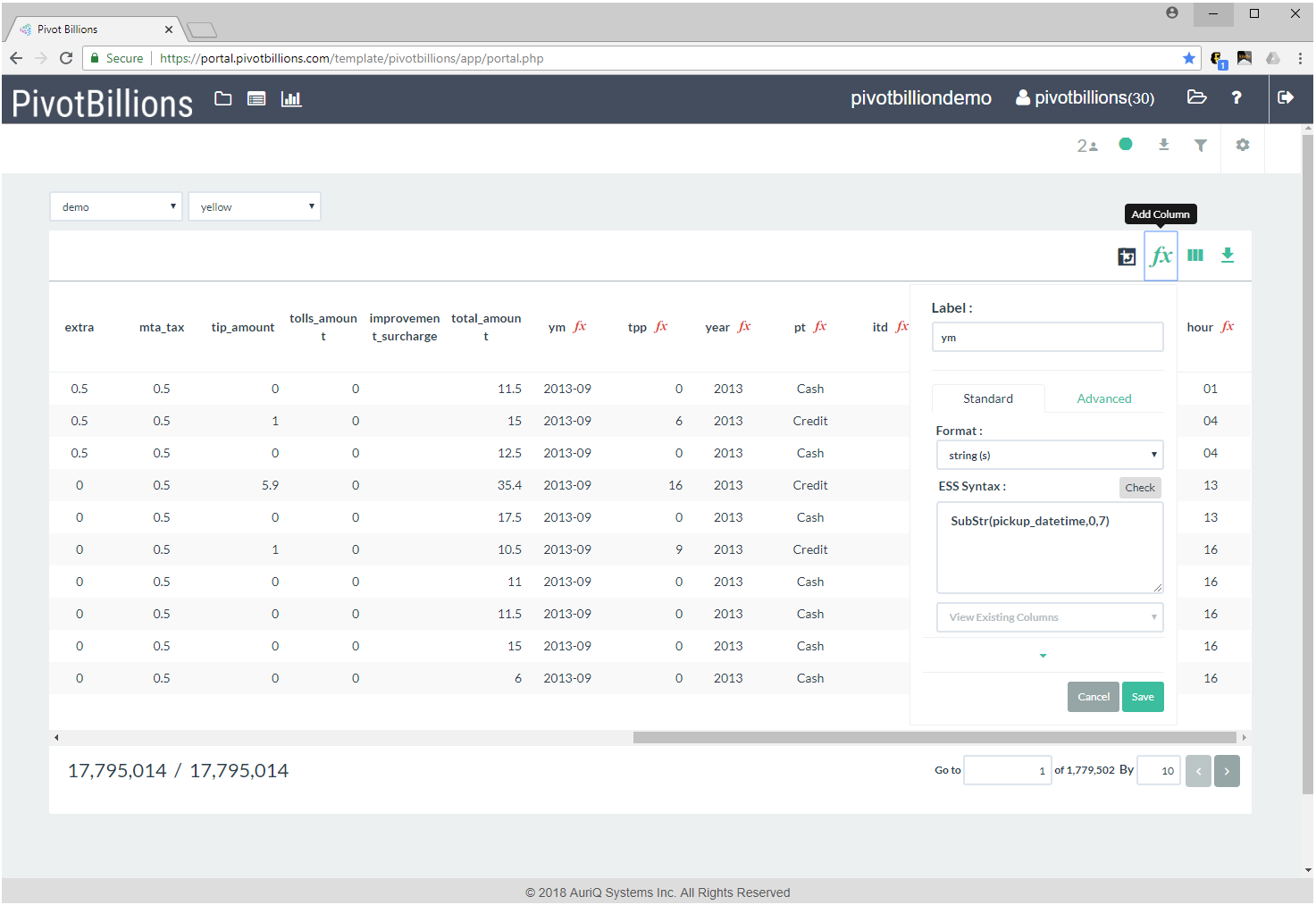Click the table scroll left arrow
Image resolution: width=1316 pixels, height=905 pixels.
tap(56, 737)
